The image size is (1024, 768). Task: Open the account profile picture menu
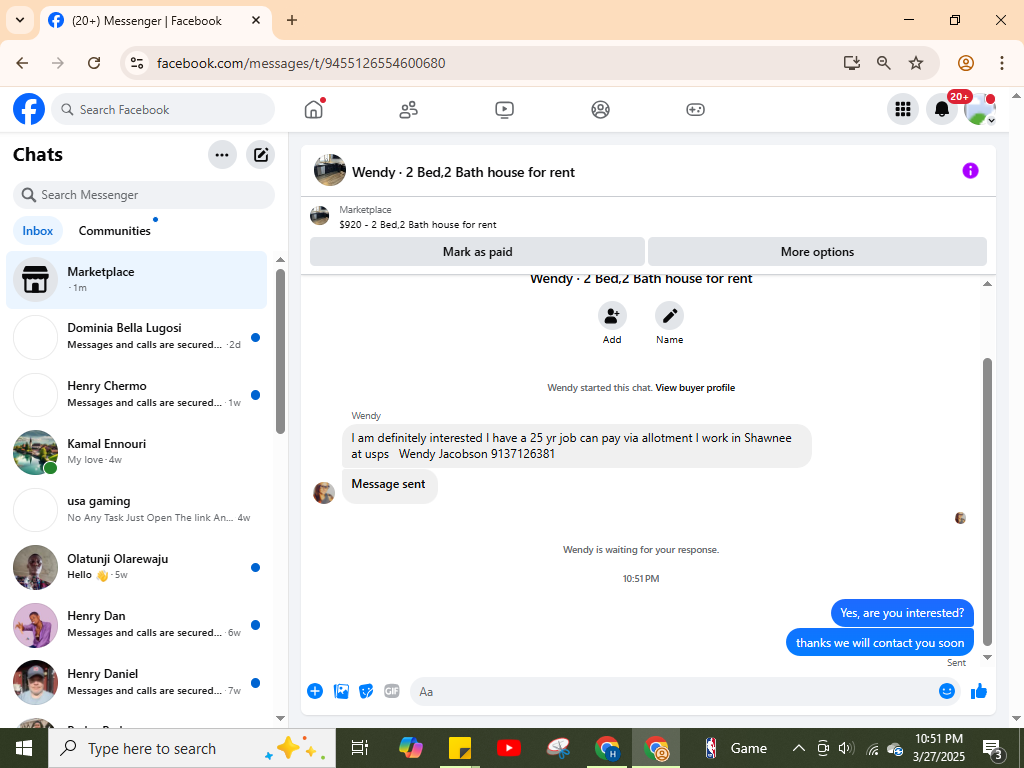click(980, 109)
